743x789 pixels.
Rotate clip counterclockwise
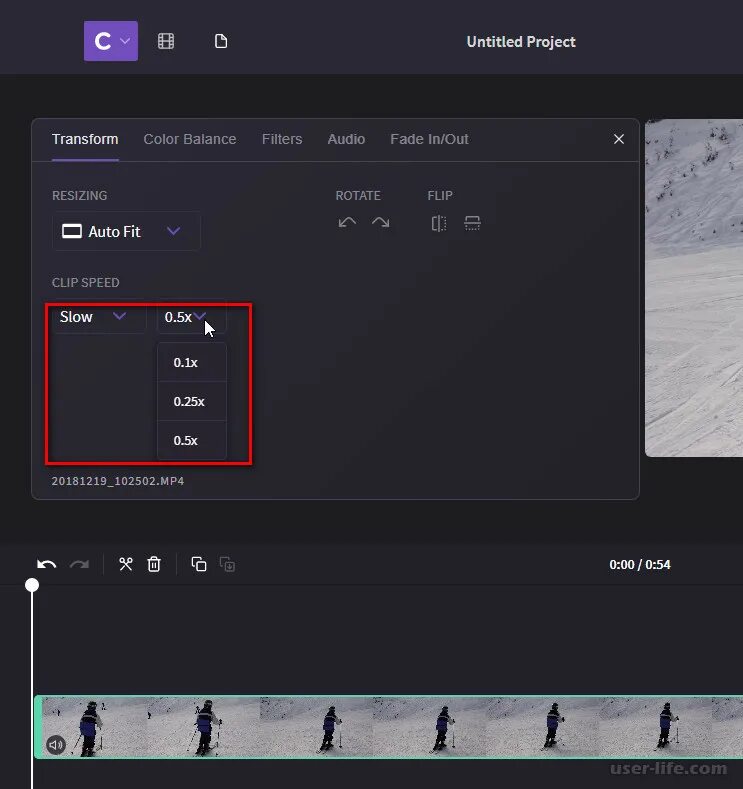(347, 222)
